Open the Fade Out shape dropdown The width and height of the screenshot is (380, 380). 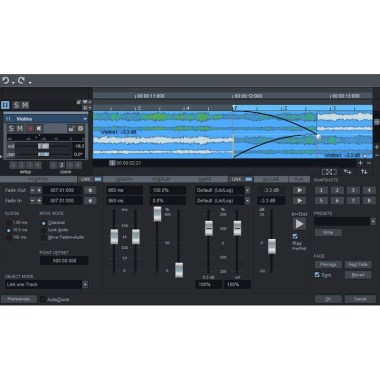tap(247, 190)
